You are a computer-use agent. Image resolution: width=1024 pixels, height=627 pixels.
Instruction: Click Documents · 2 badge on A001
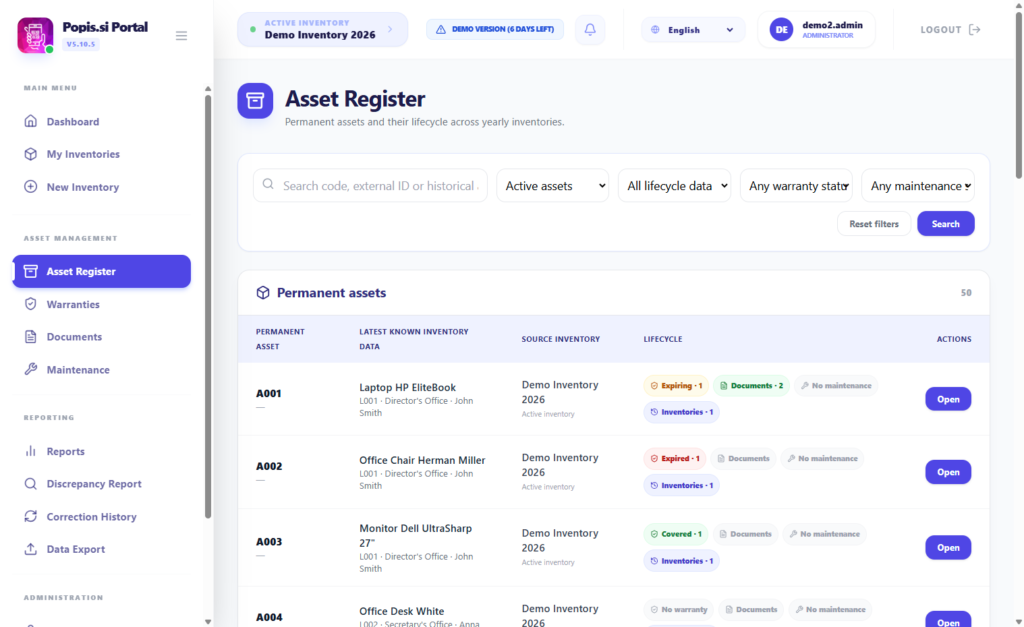click(x=751, y=385)
